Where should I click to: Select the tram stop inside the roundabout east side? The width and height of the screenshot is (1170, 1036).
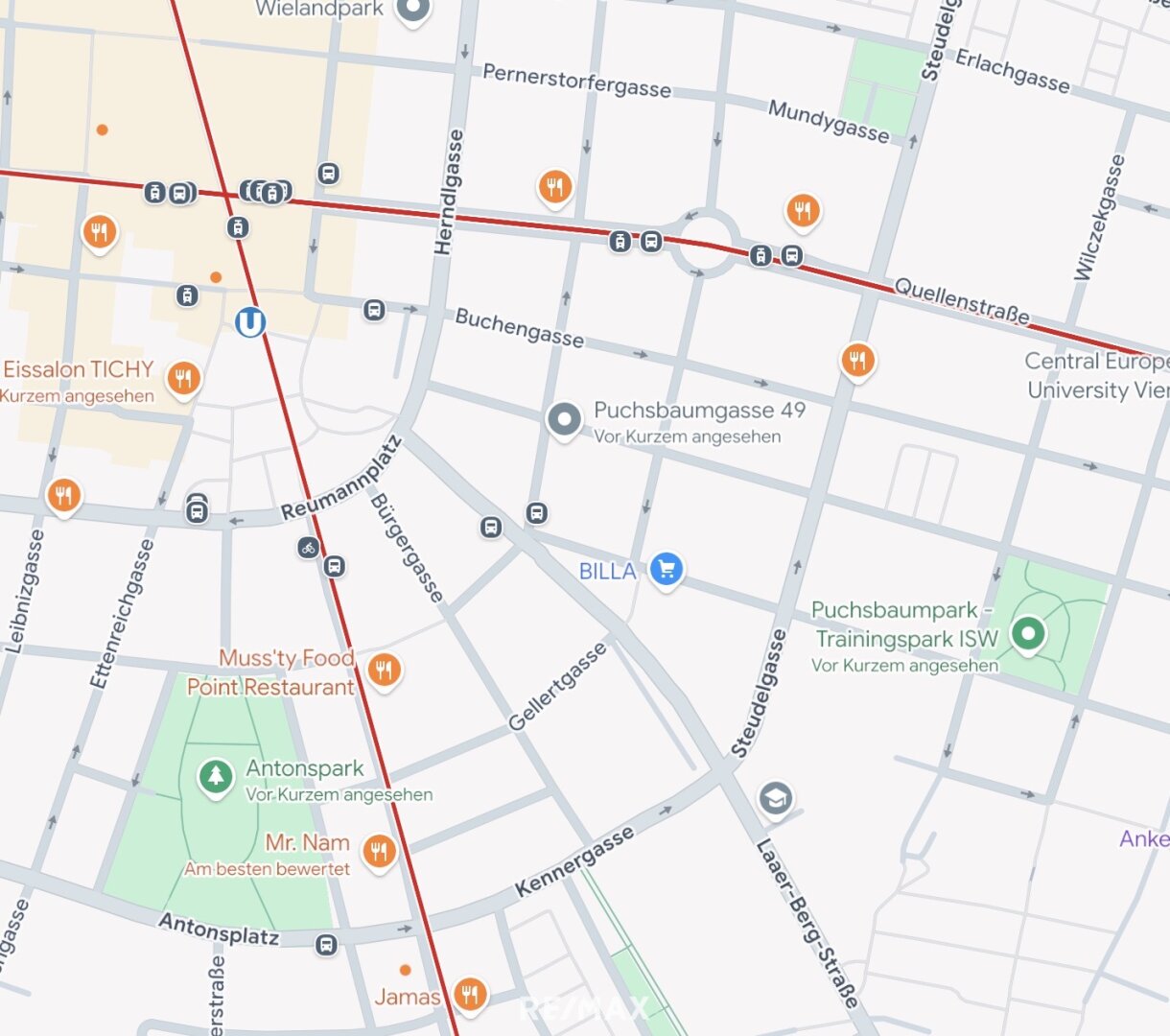[x=760, y=255]
